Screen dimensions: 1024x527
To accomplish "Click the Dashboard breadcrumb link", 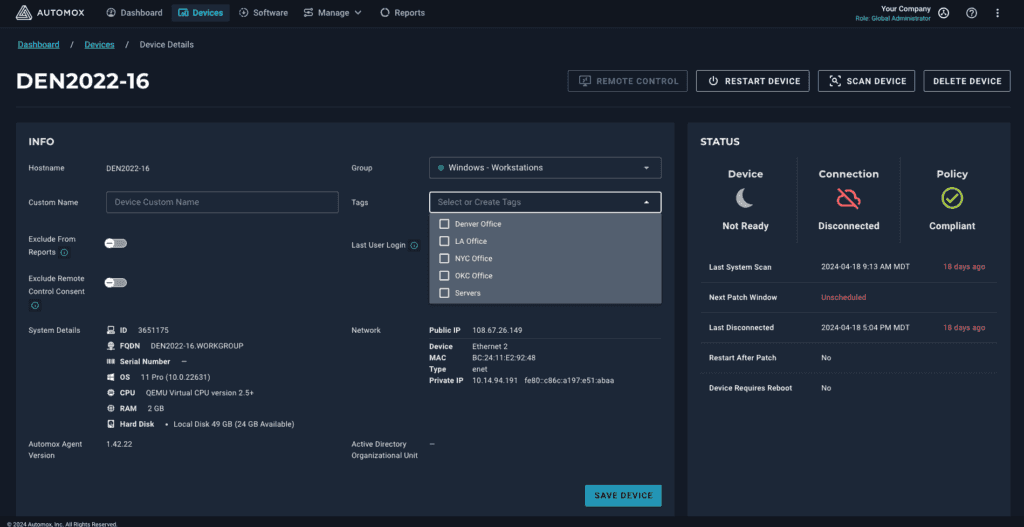I will click(x=39, y=44).
